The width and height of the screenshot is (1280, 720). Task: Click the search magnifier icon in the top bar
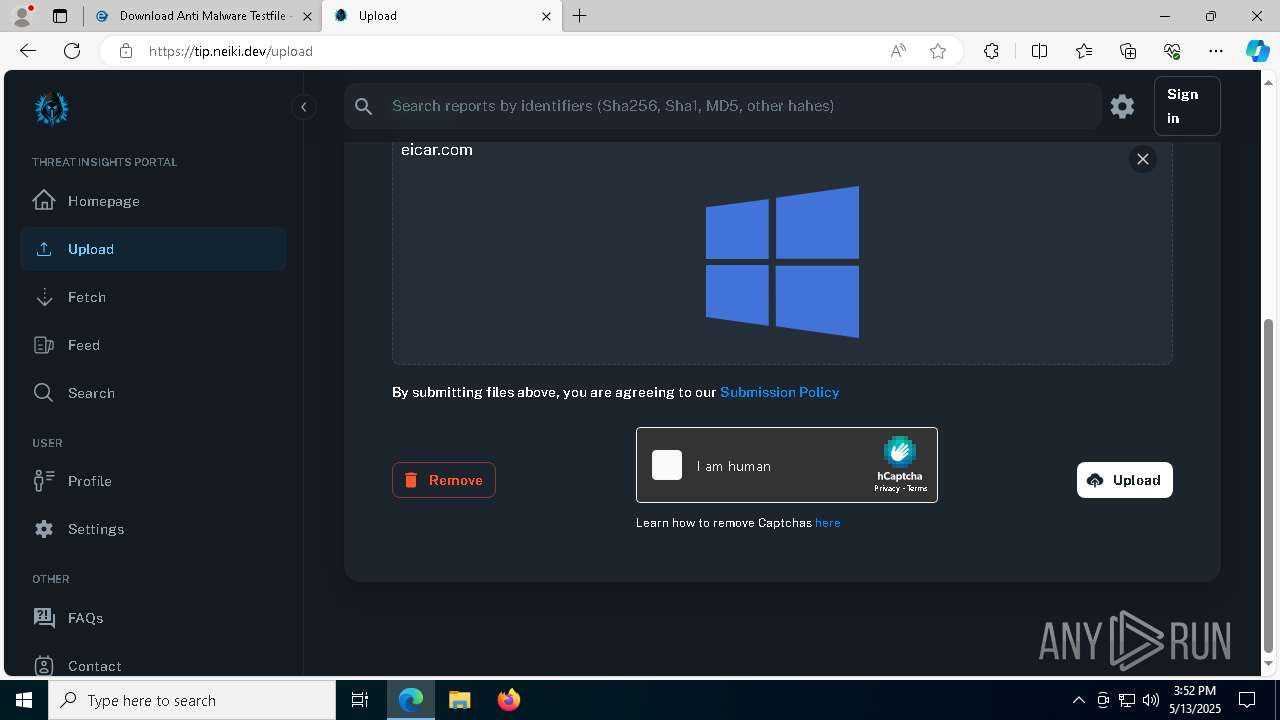(364, 106)
